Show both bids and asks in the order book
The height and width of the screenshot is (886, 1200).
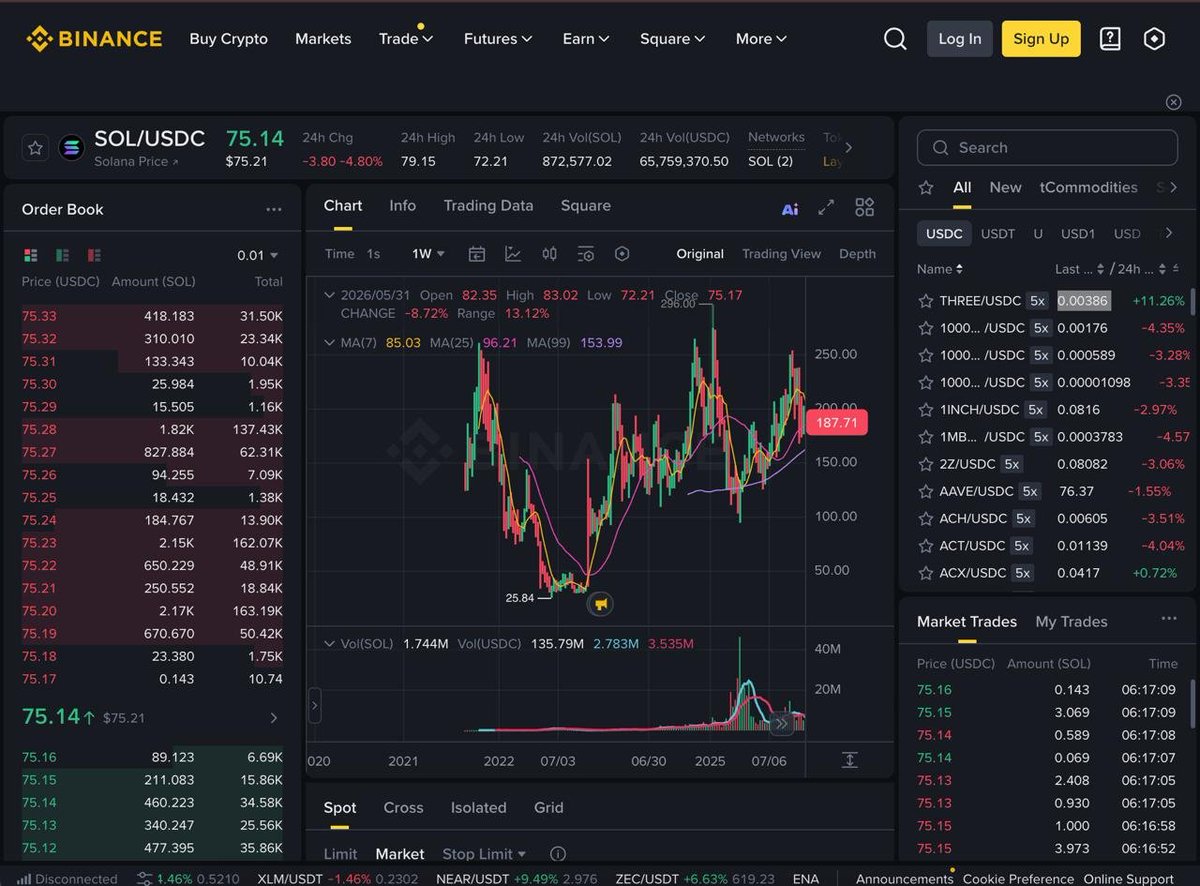tap(31, 255)
